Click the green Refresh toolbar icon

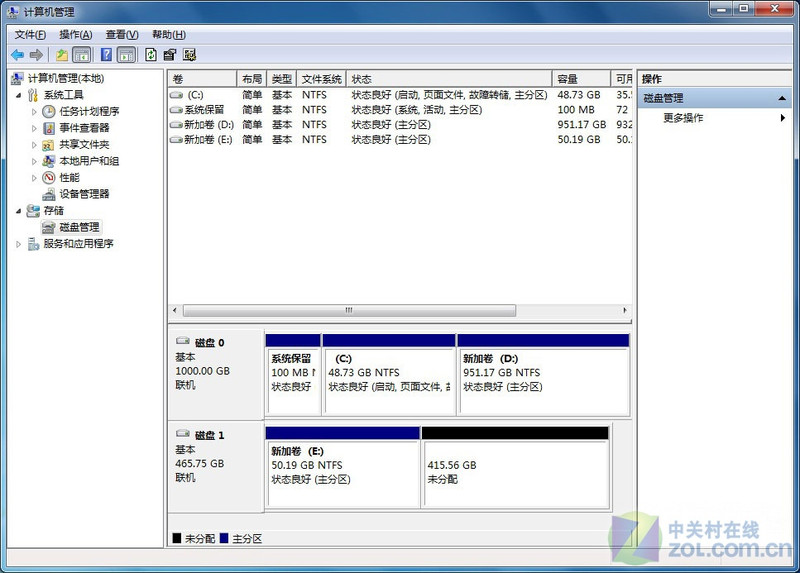tap(151, 55)
